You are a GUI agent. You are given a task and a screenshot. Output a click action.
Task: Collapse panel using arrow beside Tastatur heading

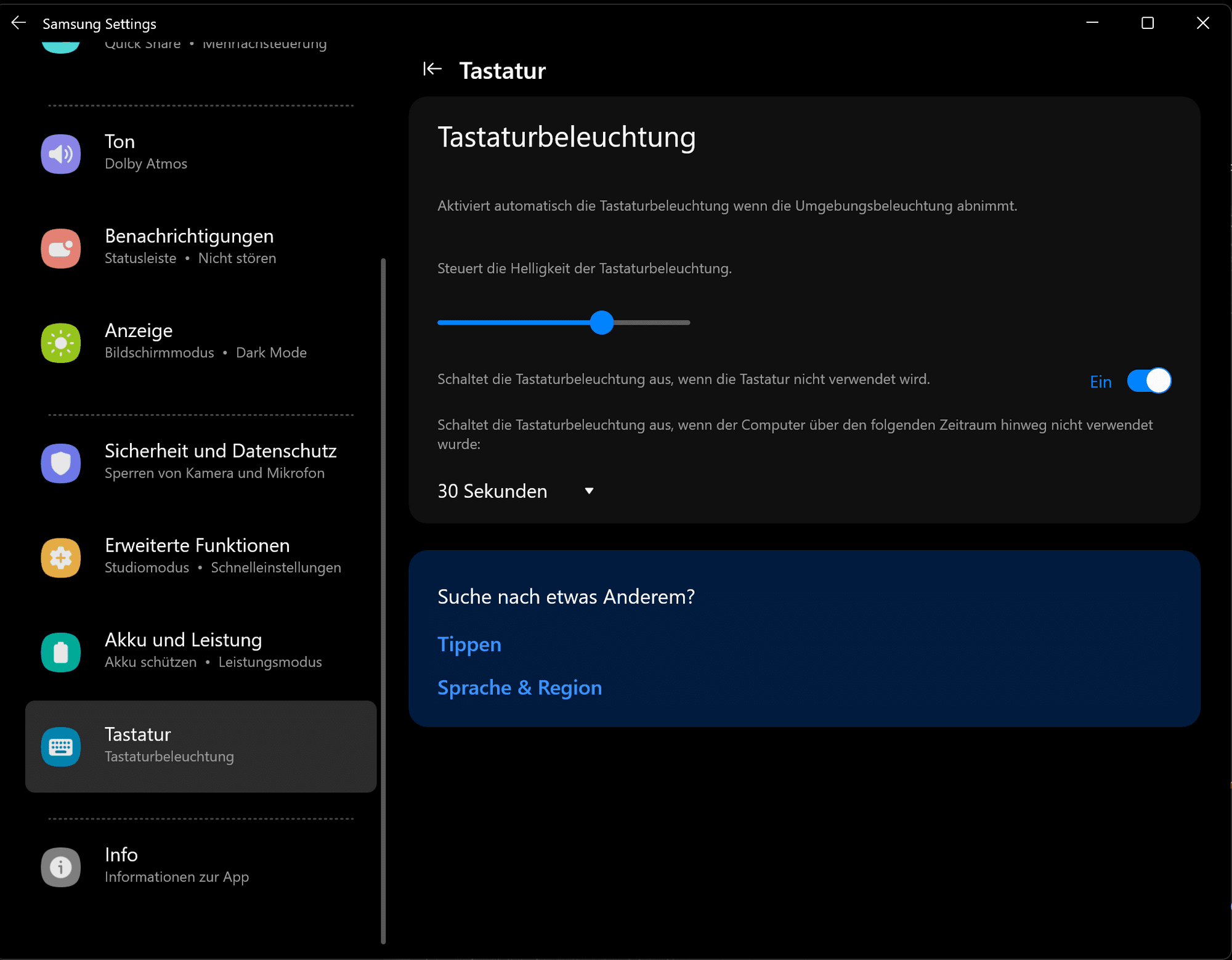tap(432, 69)
